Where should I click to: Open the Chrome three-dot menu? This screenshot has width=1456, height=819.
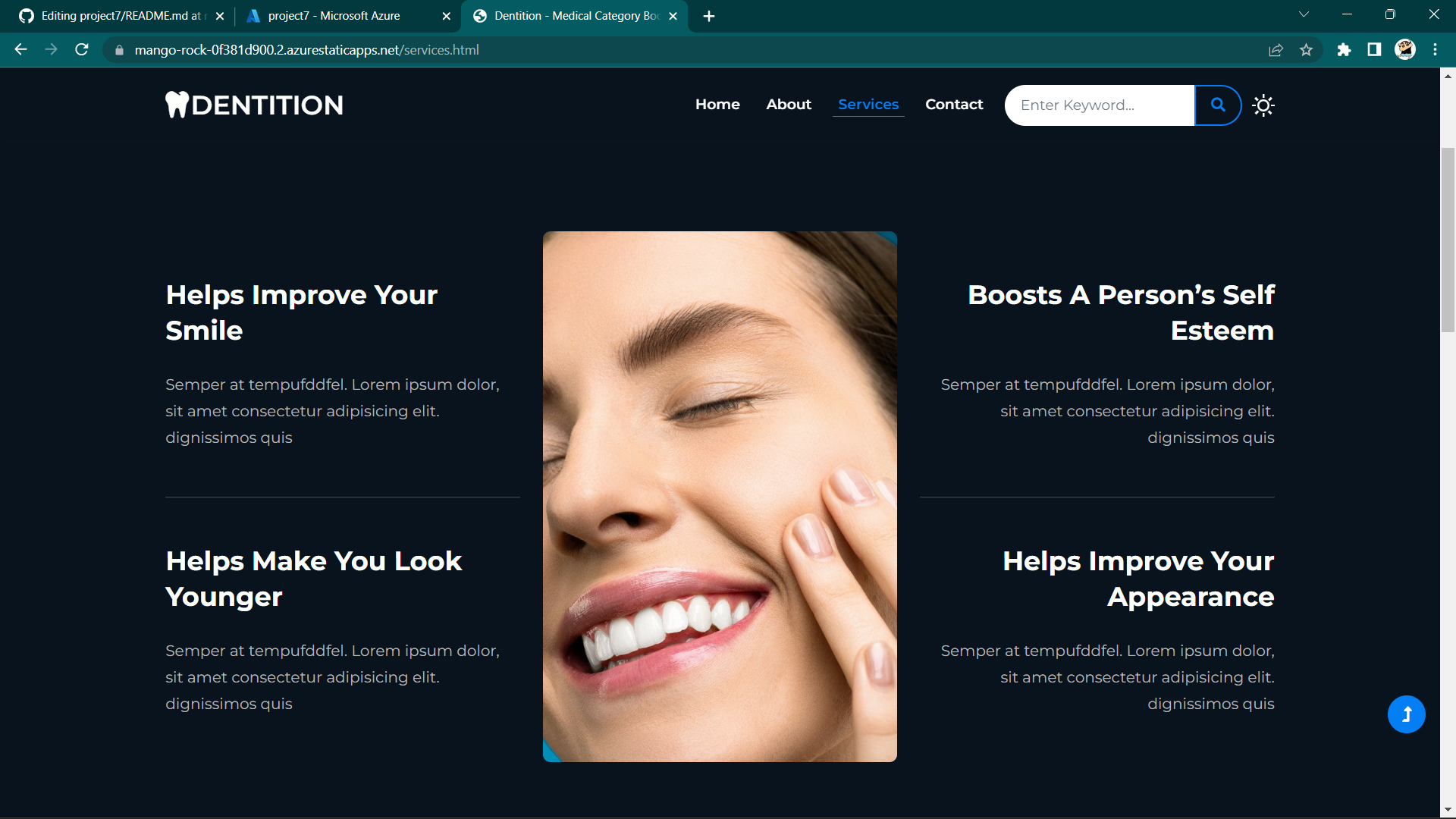(1435, 50)
